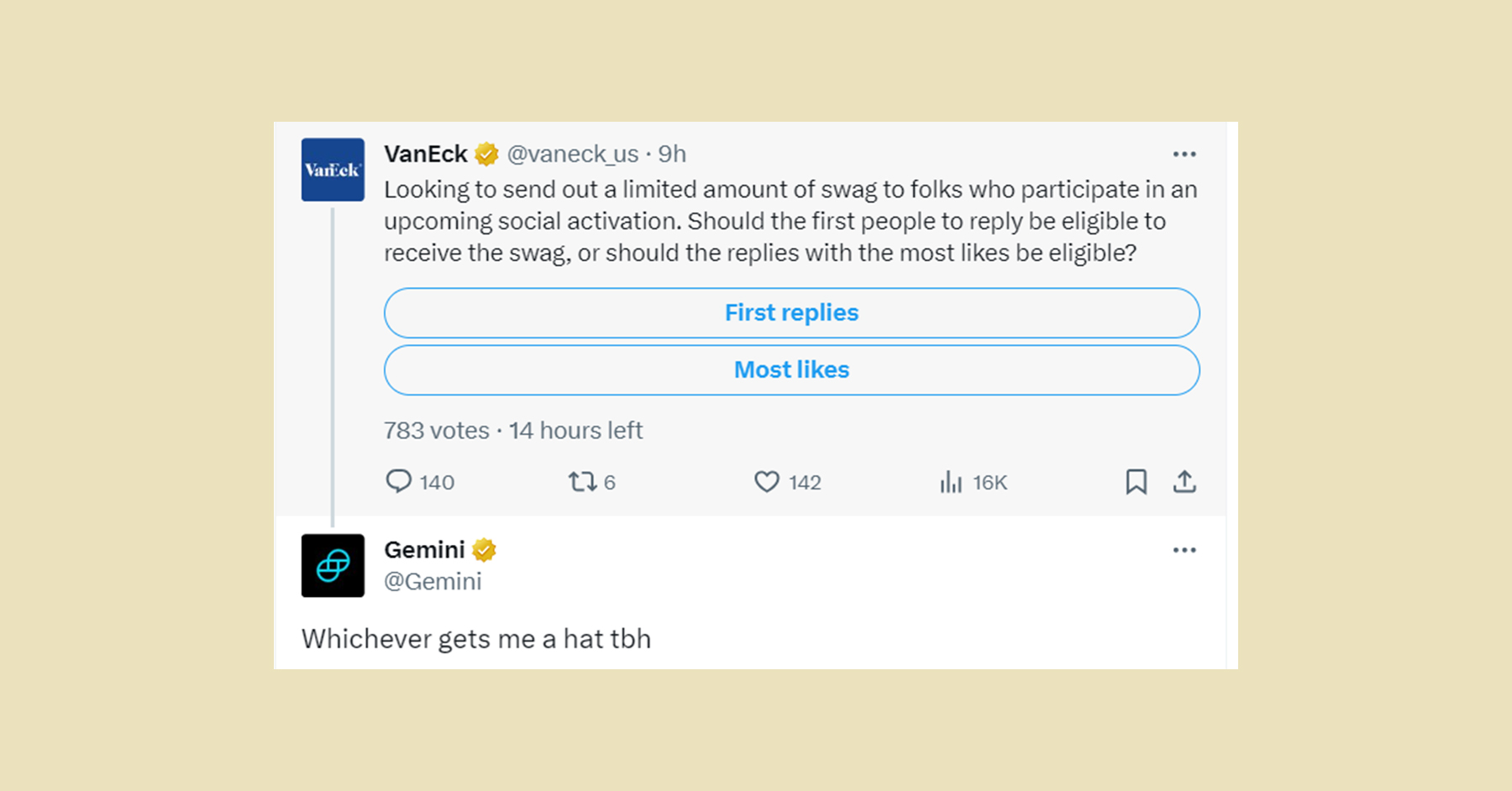Vote for First replies option
The image size is (1512, 791).
coord(791,313)
